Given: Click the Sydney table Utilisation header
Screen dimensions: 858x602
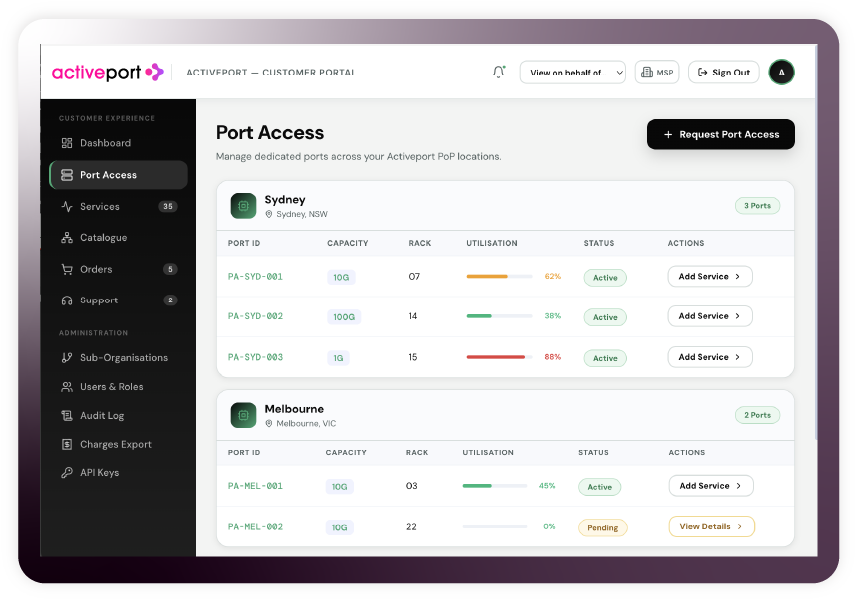Looking at the screenshot, I should coord(491,243).
